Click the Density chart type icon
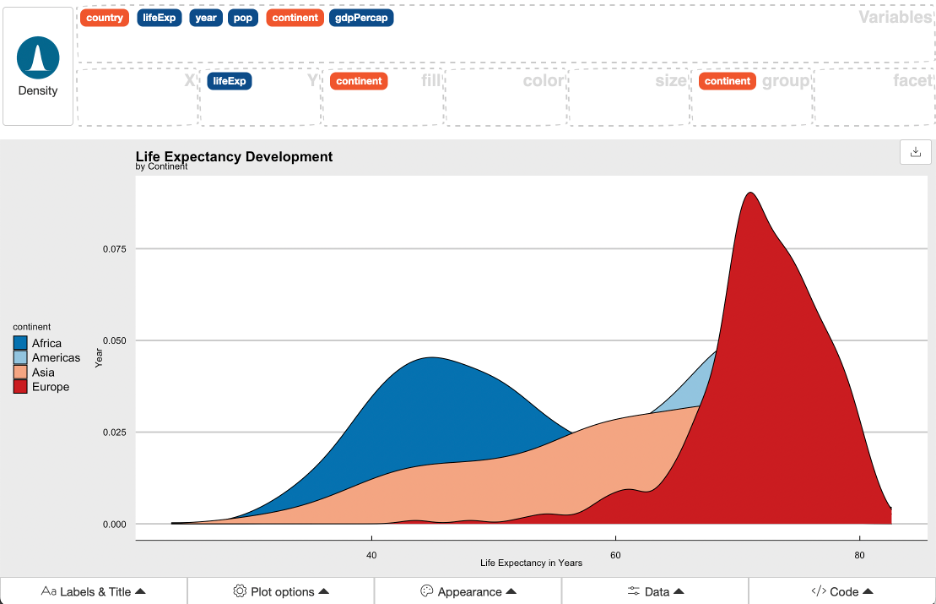The image size is (936, 604). 38,58
